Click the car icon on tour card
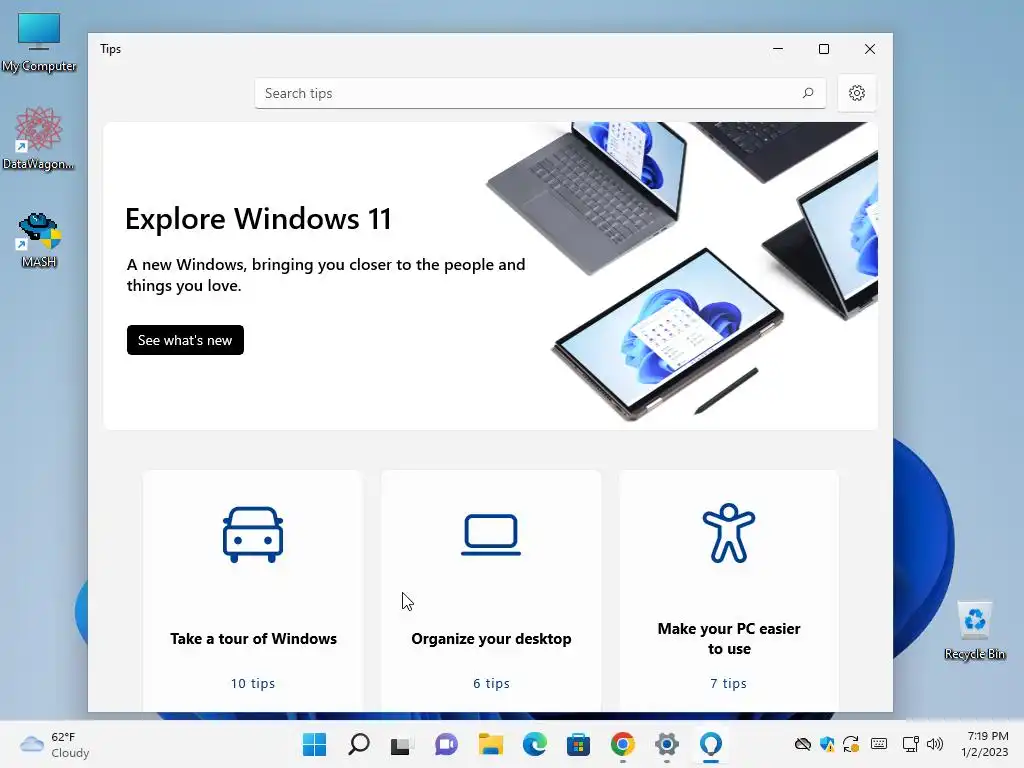Image resolution: width=1024 pixels, height=768 pixels. coord(253,534)
